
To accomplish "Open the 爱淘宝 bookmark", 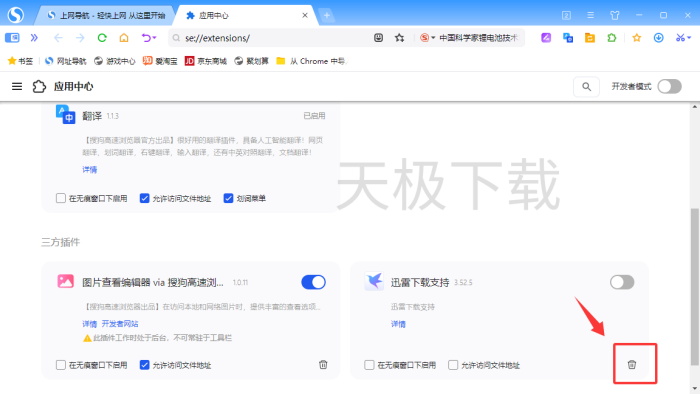I will click(160, 61).
